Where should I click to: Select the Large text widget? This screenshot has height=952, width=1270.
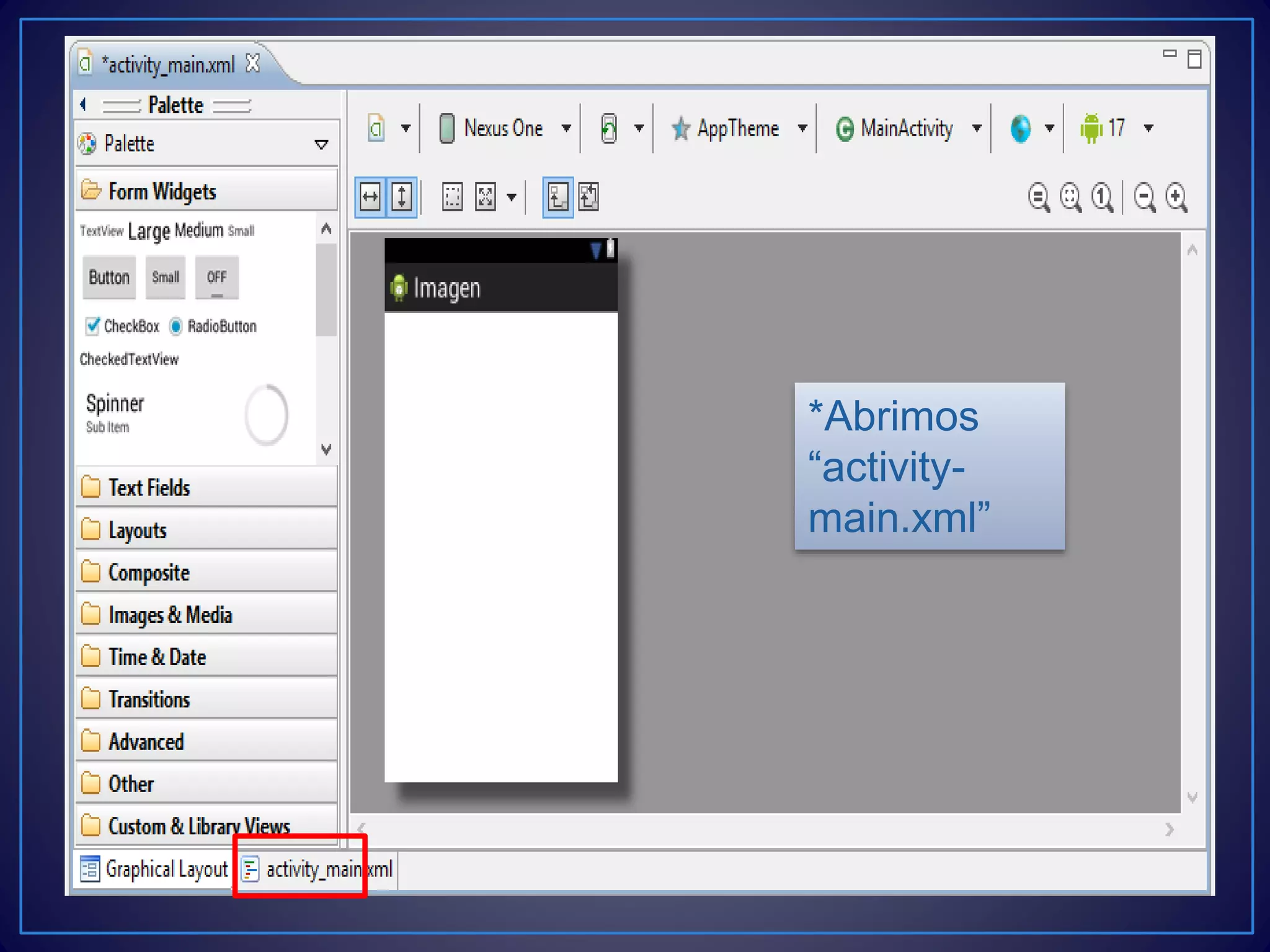pos(149,231)
